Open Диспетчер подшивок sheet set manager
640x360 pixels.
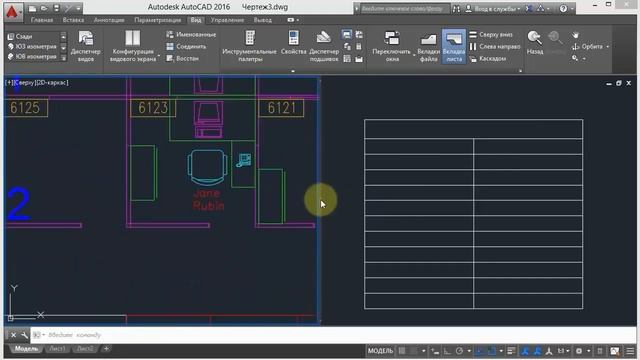(x=324, y=46)
